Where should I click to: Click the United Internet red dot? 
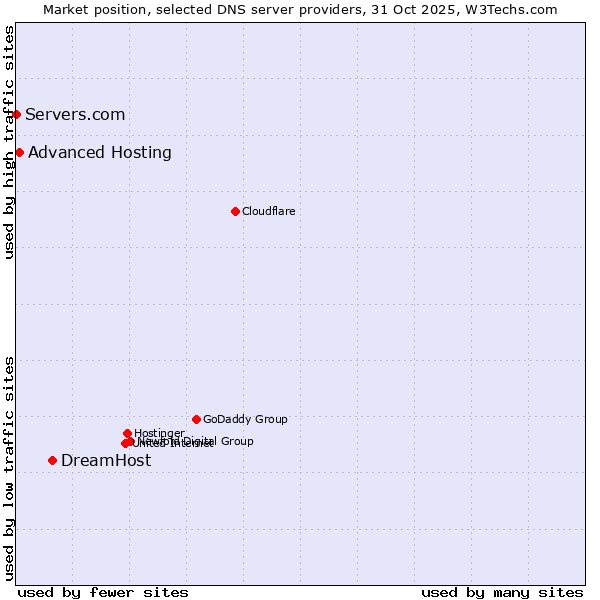124,444
